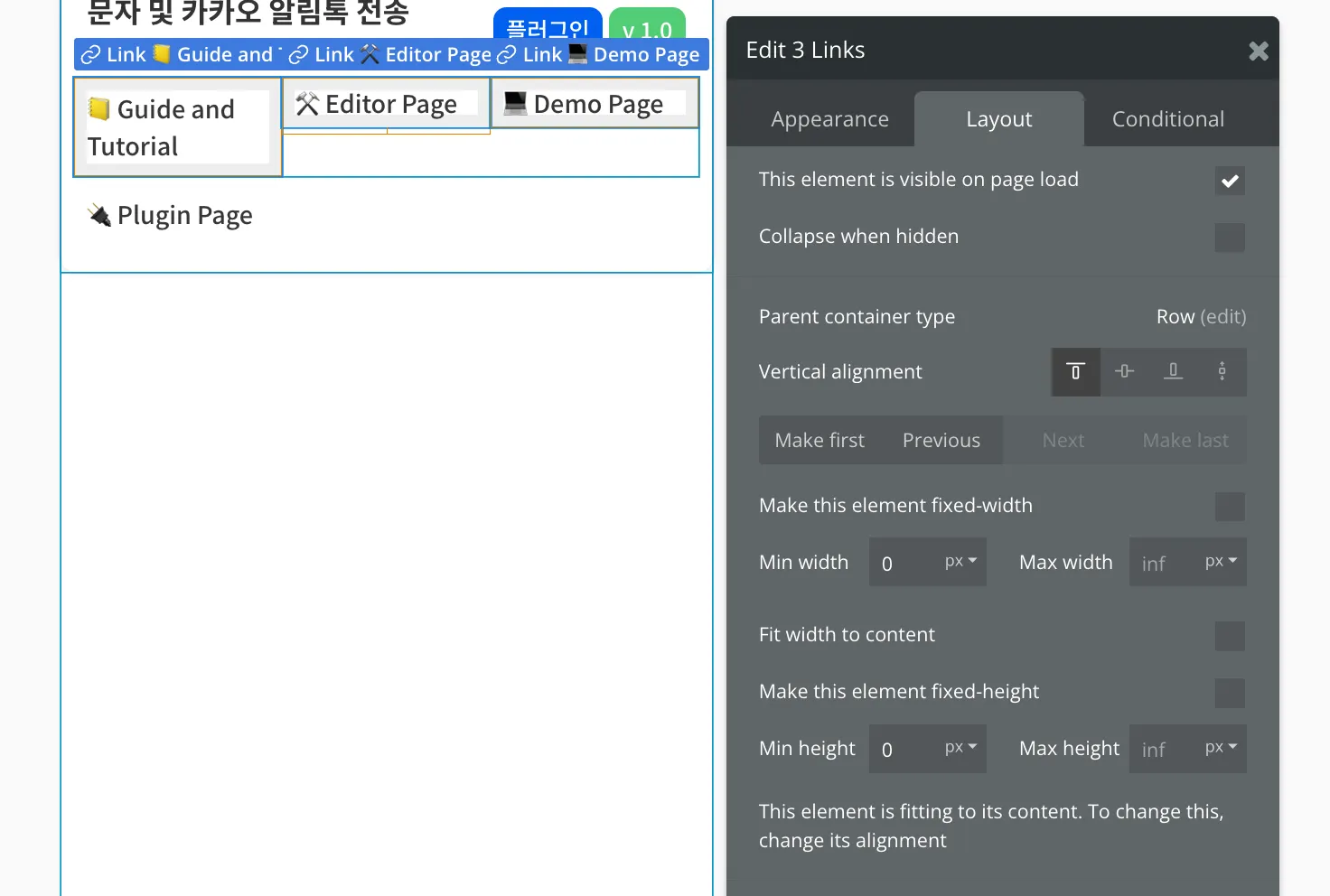Select the Layout tab

click(x=998, y=119)
